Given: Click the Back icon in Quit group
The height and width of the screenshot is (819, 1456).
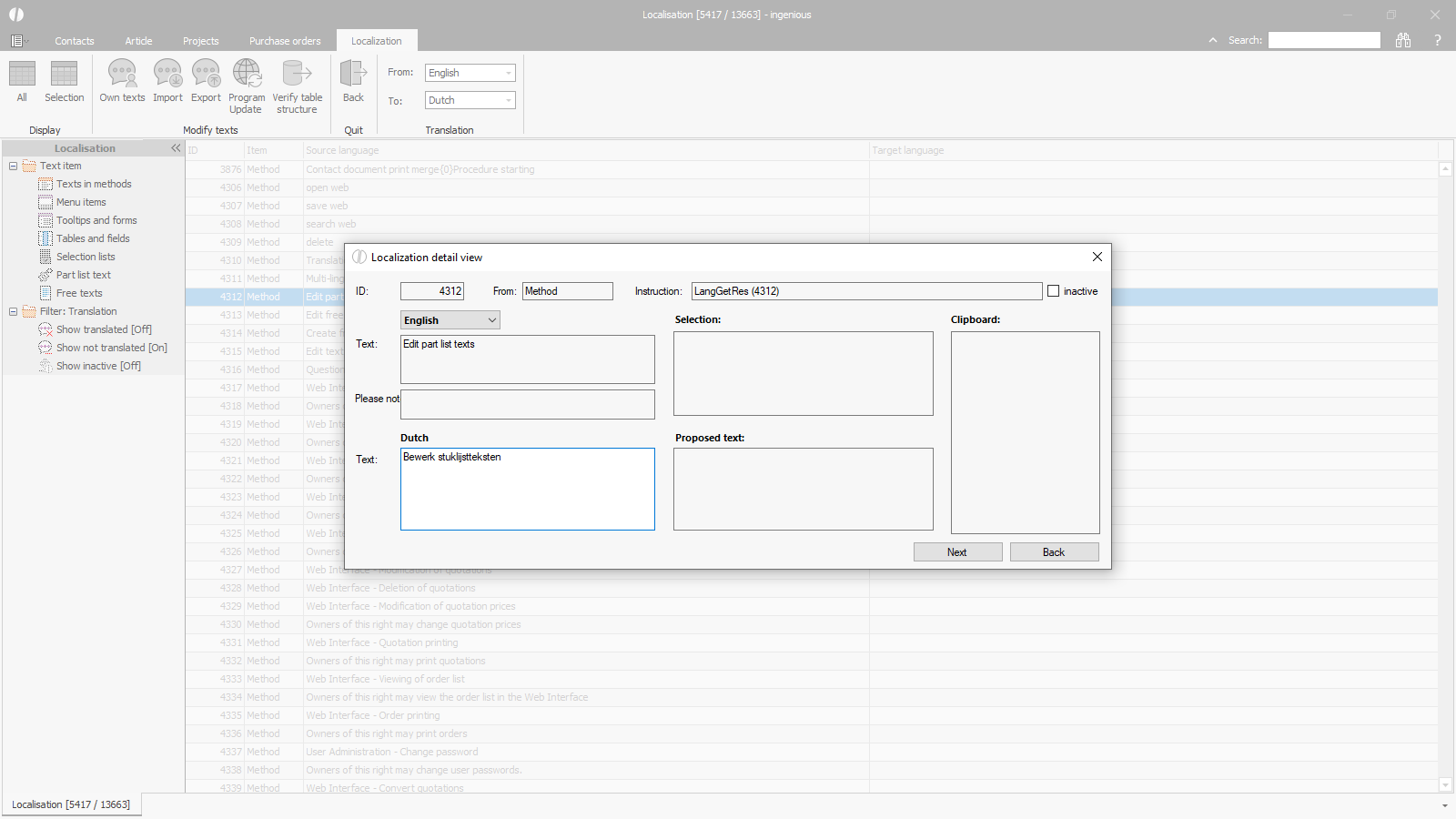Looking at the screenshot, I should pyautogui.click(x=353, y=74).
